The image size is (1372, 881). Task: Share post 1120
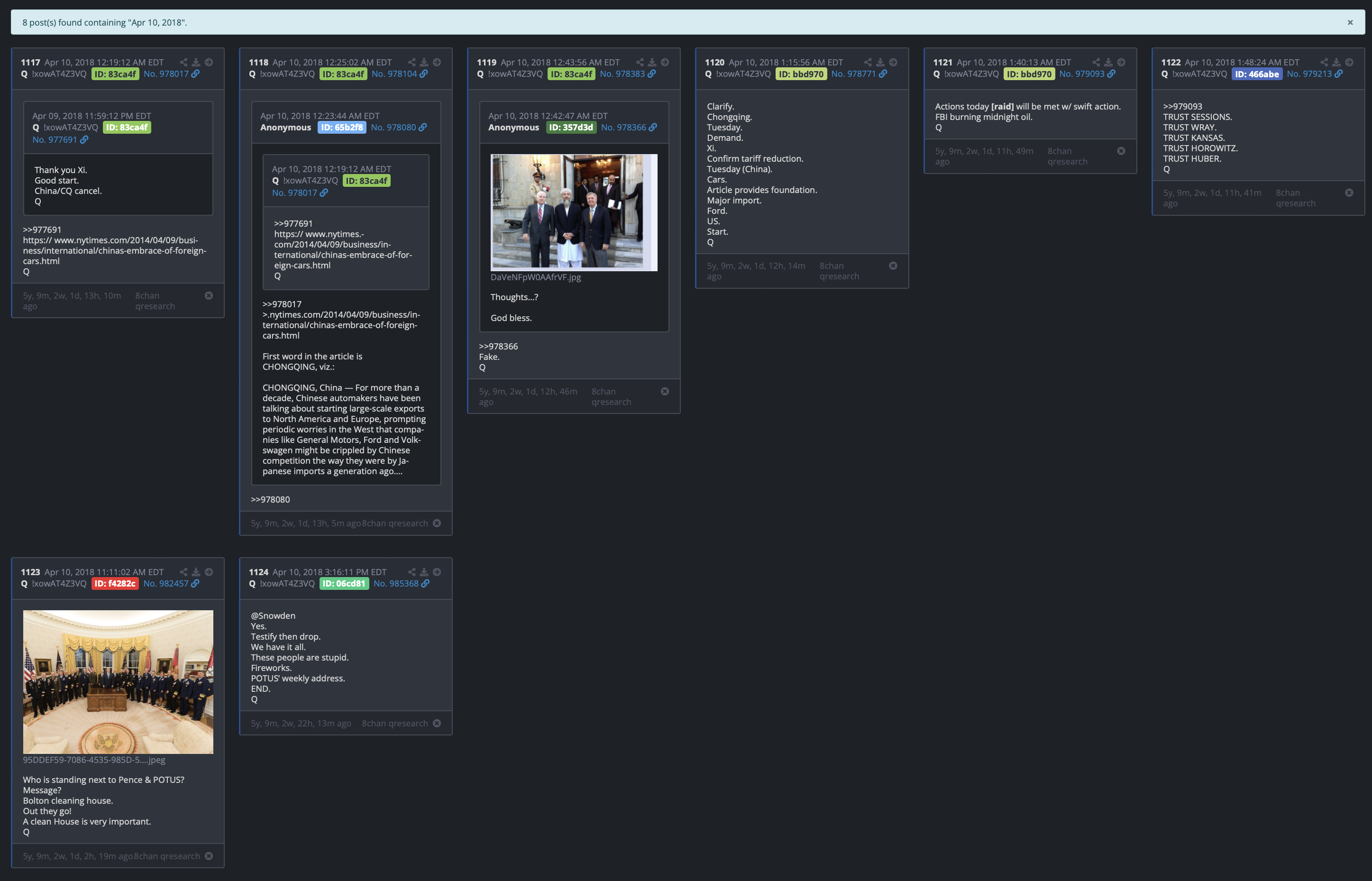coord(868,63)
